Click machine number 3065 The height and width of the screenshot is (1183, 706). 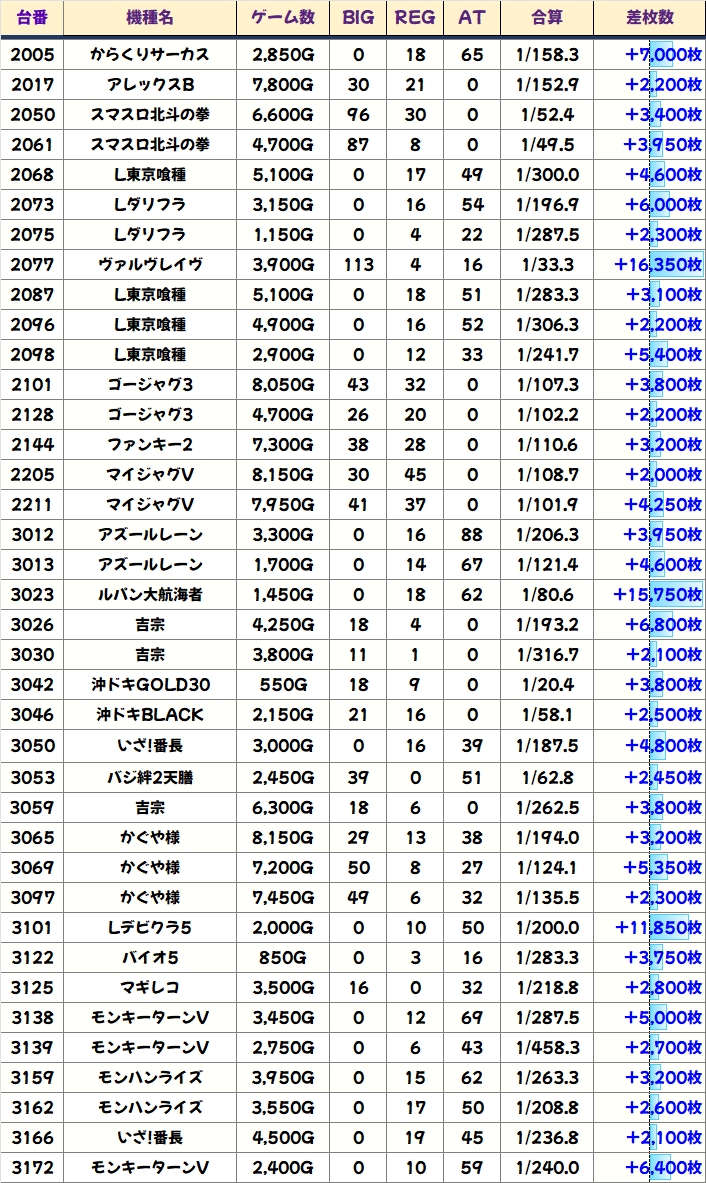pos(32,837)
